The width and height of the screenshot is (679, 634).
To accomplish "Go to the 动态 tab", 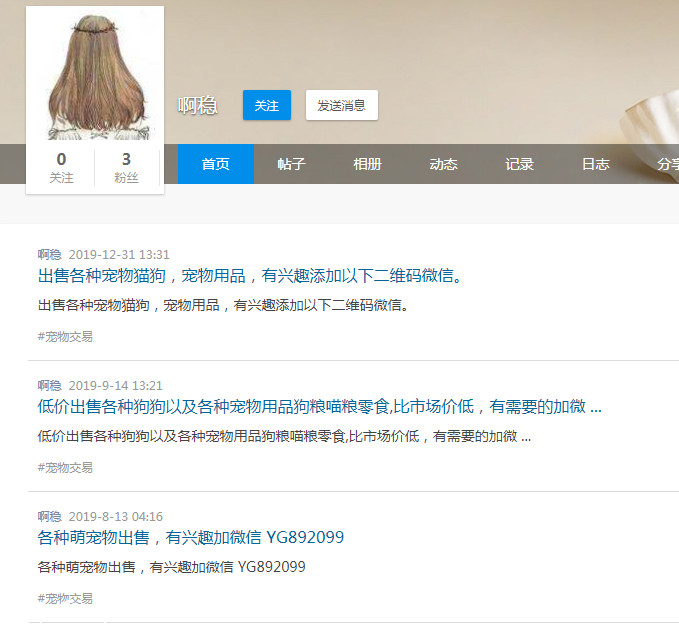I will coord(443,164).
